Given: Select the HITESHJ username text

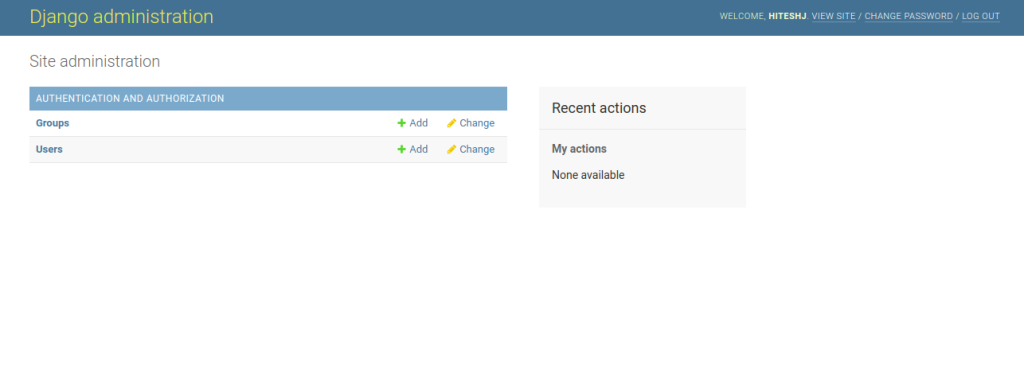Looking at the screenshot, I should coord(788,16).
